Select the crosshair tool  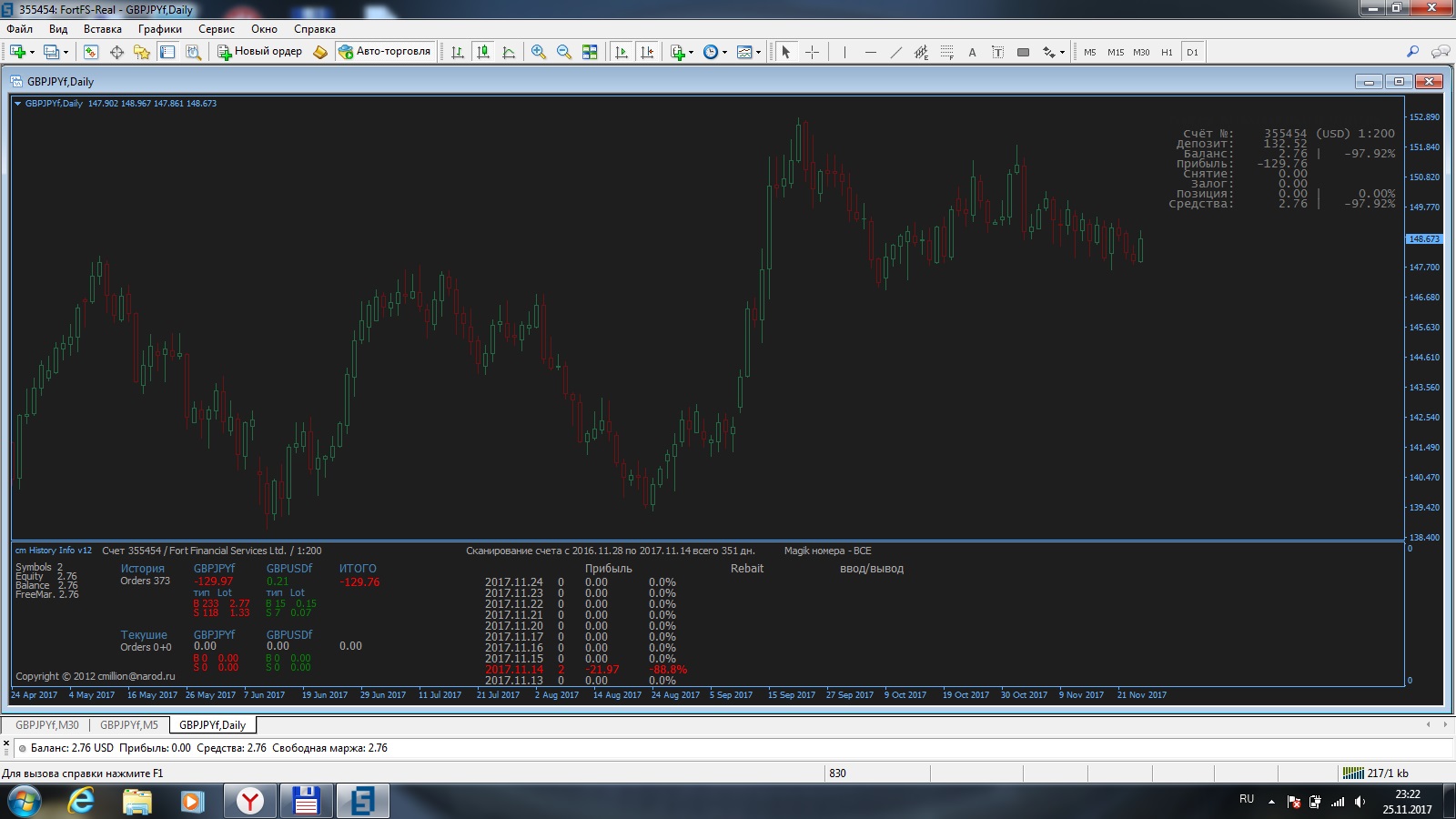pos(813,52)
